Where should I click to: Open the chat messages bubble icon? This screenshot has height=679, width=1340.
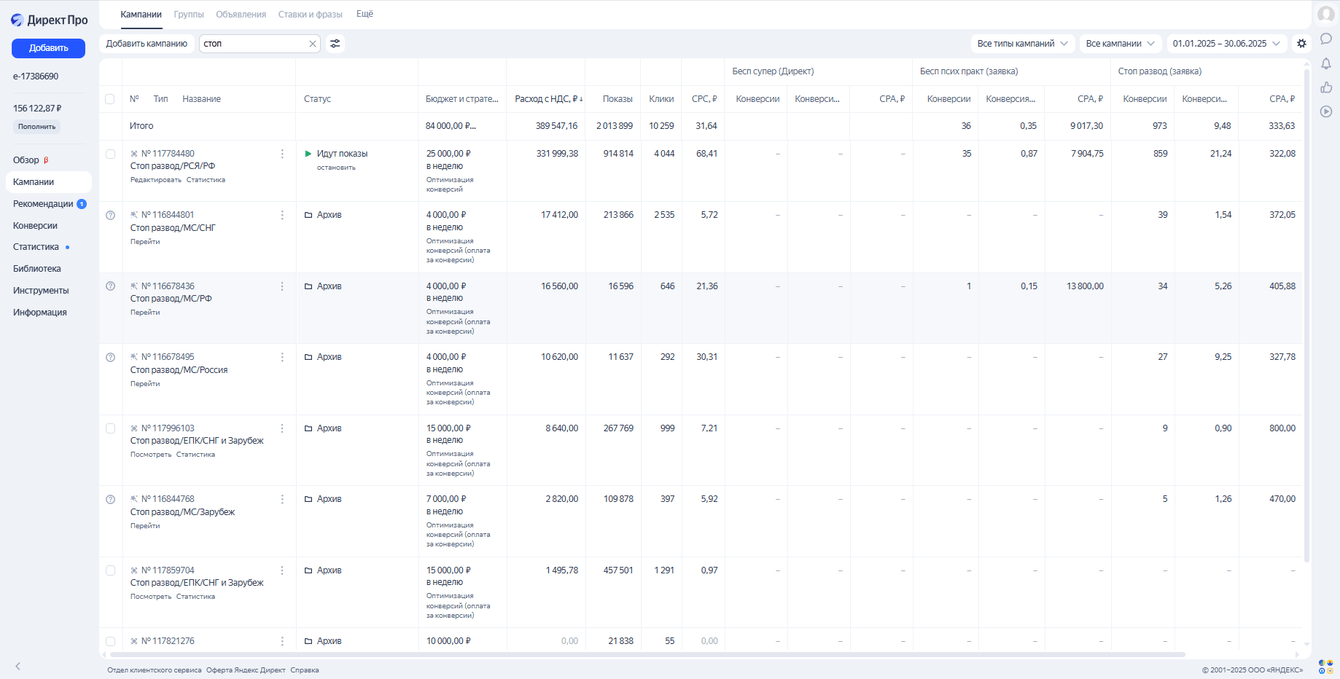tap(1326, 39)
